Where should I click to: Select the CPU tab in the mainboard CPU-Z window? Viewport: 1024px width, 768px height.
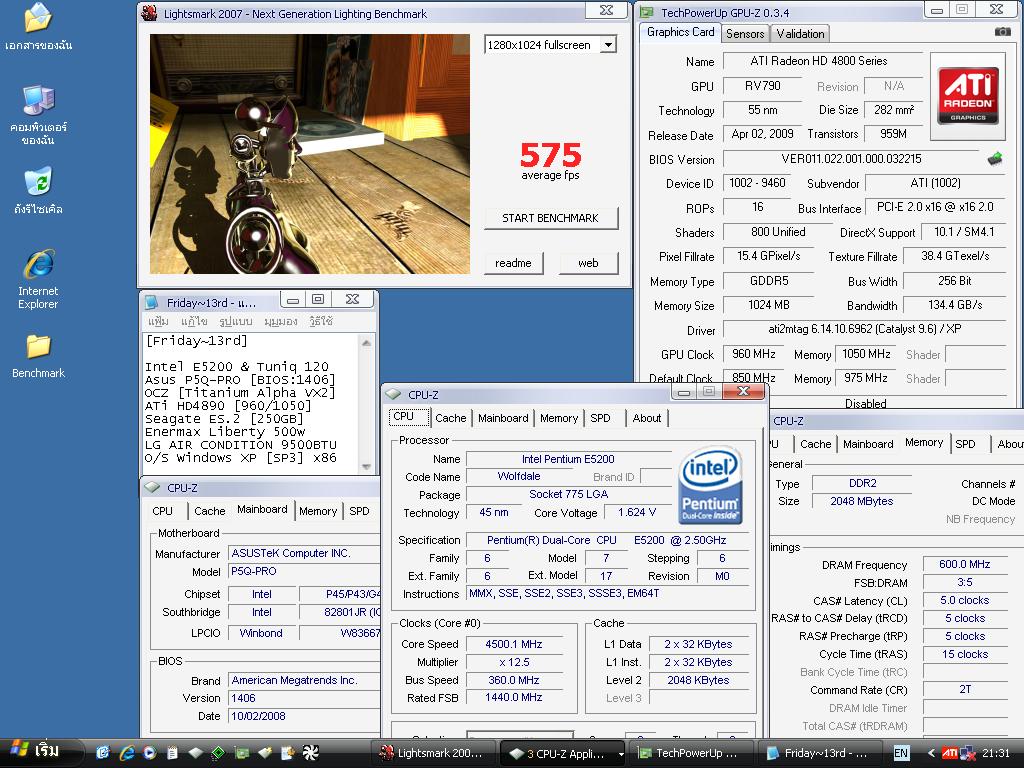pyautogui.click(x=163, y=511)
